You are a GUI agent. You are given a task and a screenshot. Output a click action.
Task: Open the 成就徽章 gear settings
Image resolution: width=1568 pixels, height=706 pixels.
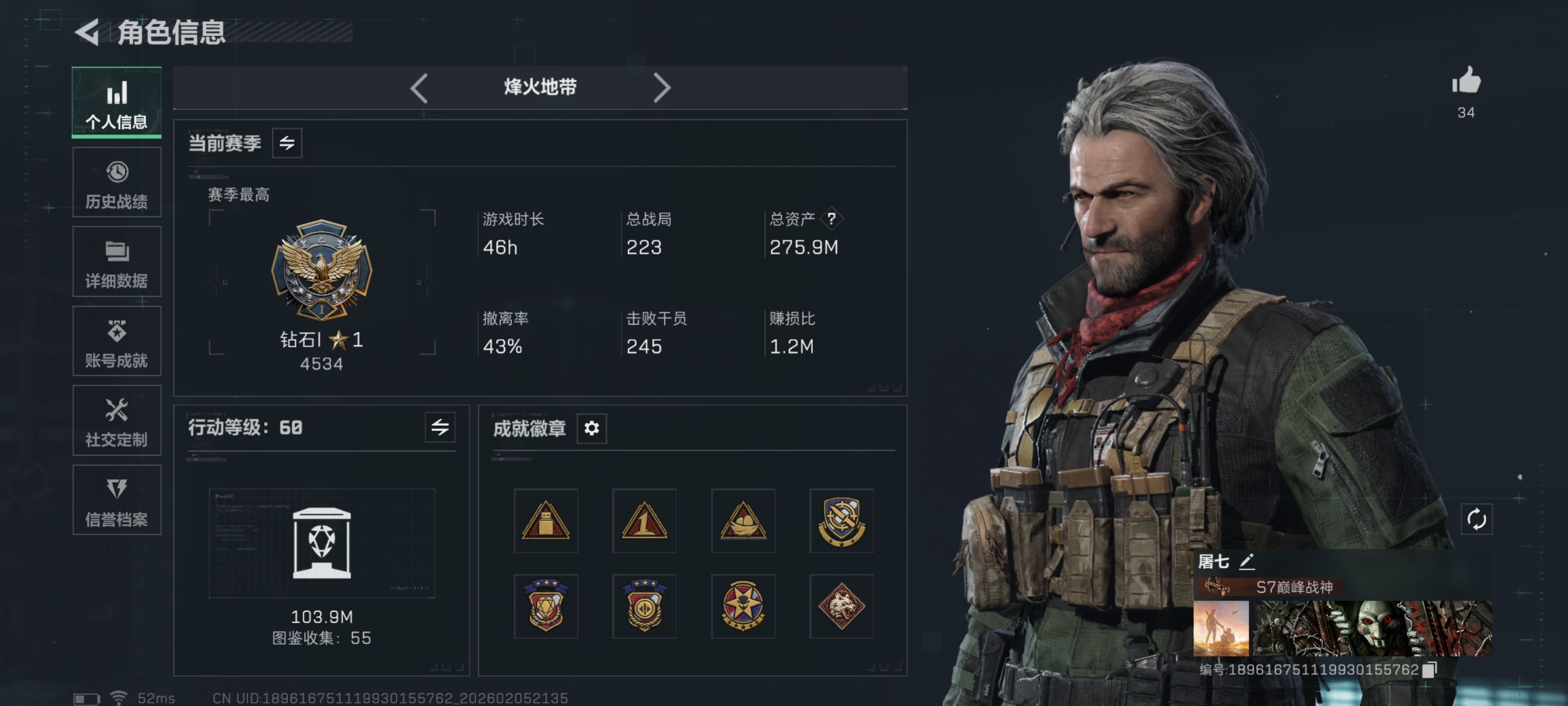pos(592,428)
